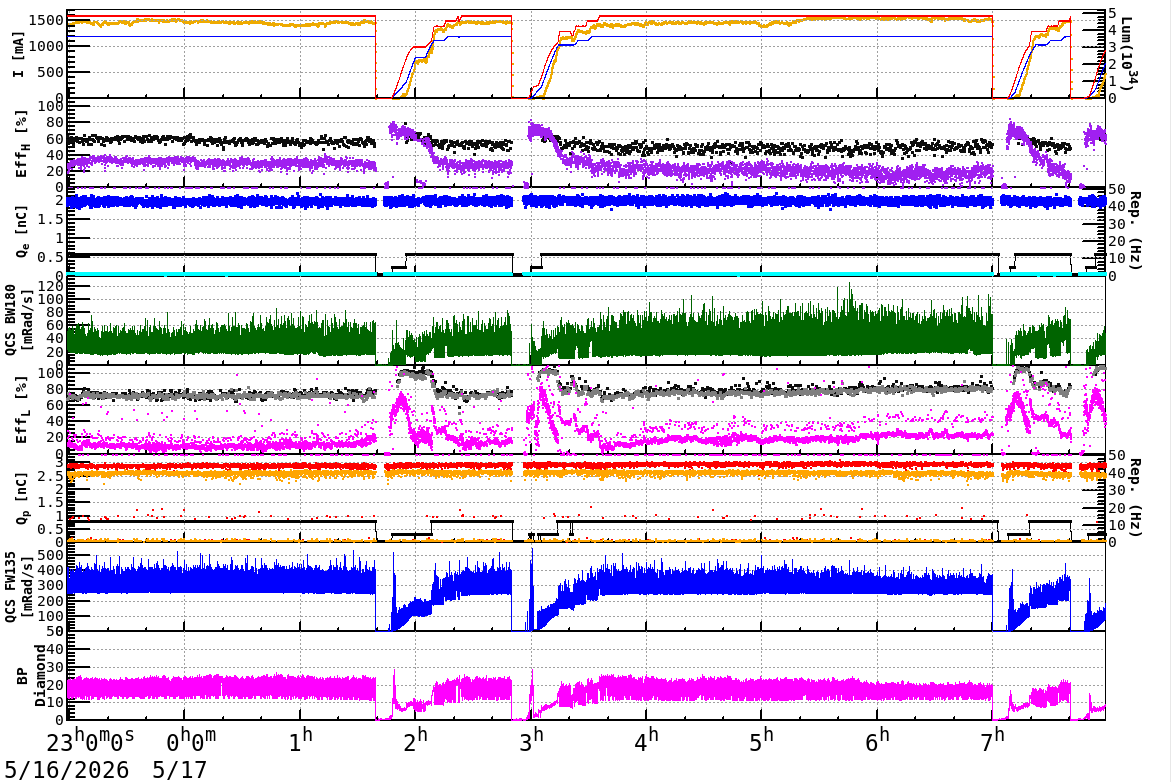The height and width of the screenshot is (782, 1172).
Task: Click the "6h" time axis tick label
Action: click(x=877, y=741)
